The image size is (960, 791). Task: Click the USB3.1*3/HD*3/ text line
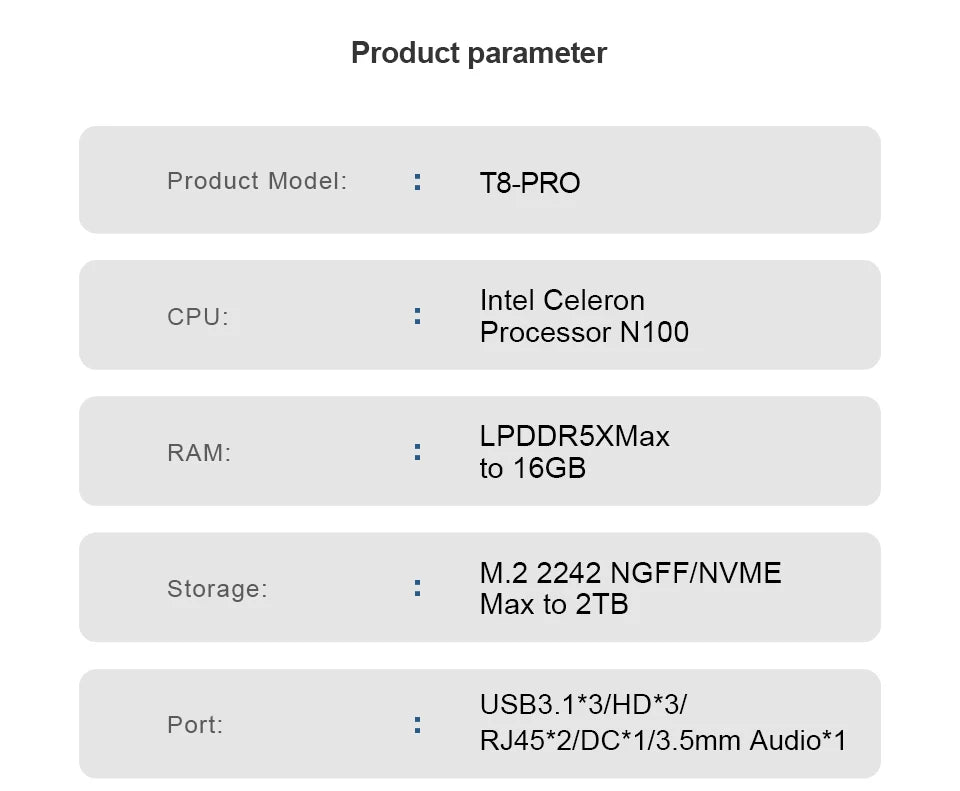tap(583, 704)
